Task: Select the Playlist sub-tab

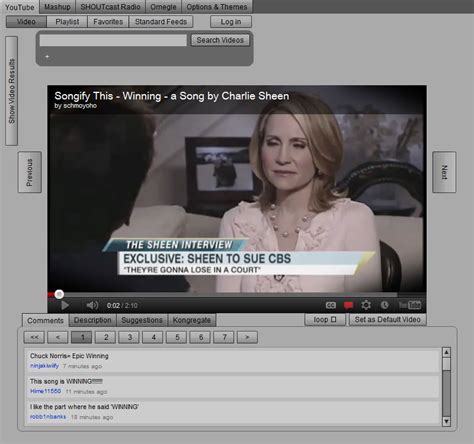Action: pyautogui.click(x=67, y=22)
